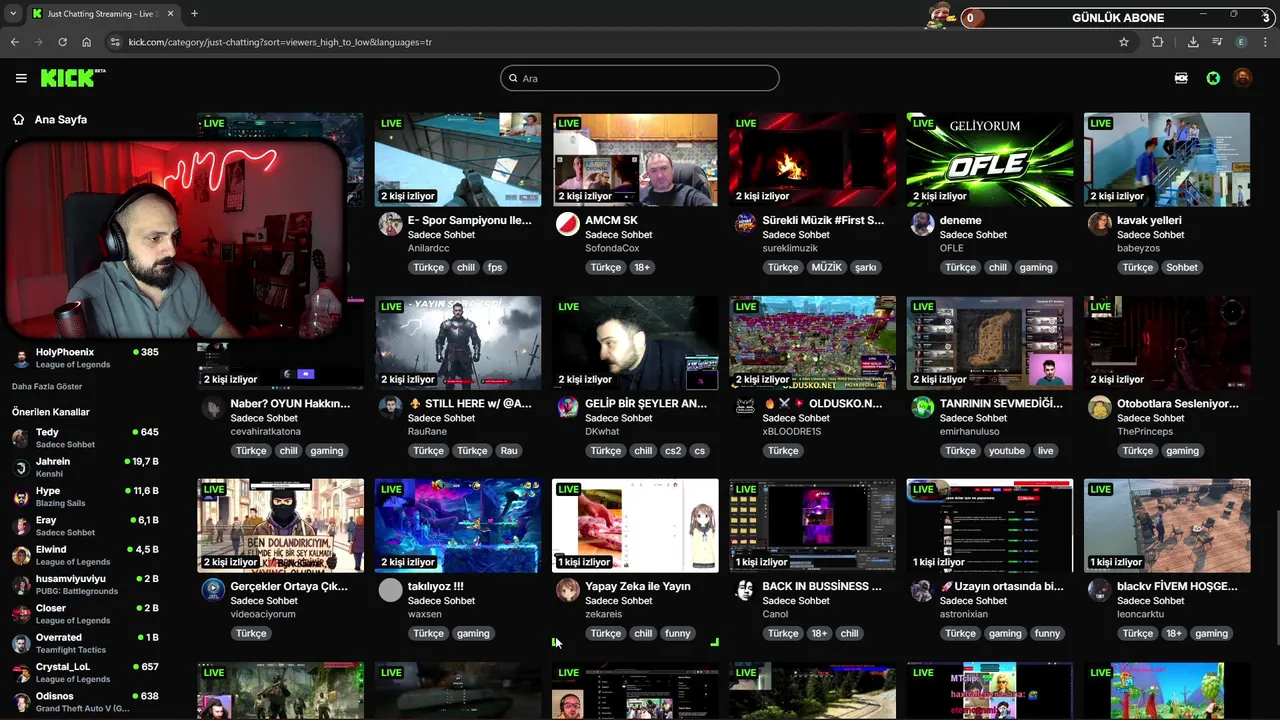Click ThePrinceps avatar icon

pyautogui.click(x=1099, y=407)
